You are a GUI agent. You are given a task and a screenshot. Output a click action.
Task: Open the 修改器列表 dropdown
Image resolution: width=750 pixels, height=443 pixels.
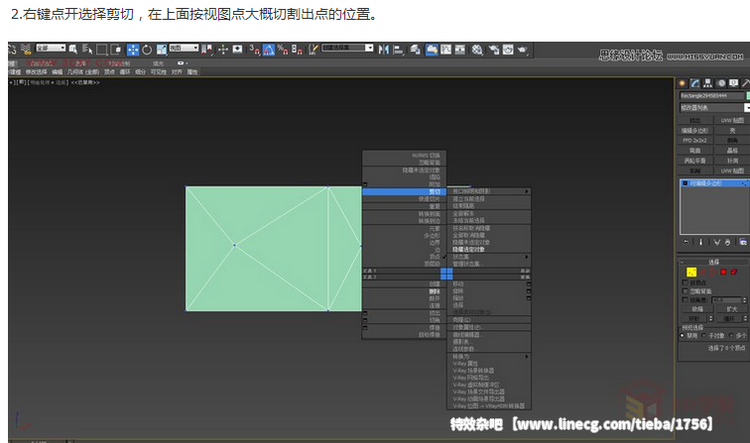(714, 108)
